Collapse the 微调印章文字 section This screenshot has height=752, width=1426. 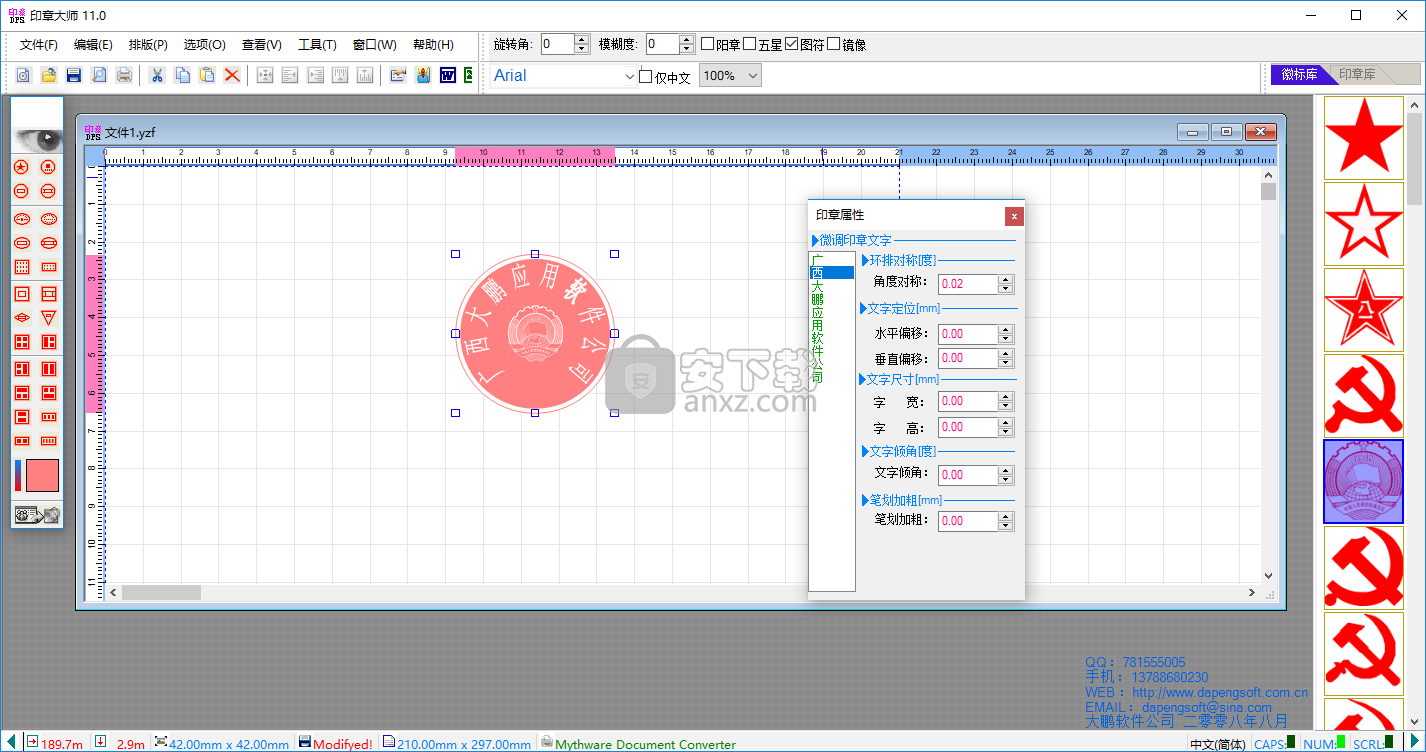[x=815, y=240]
